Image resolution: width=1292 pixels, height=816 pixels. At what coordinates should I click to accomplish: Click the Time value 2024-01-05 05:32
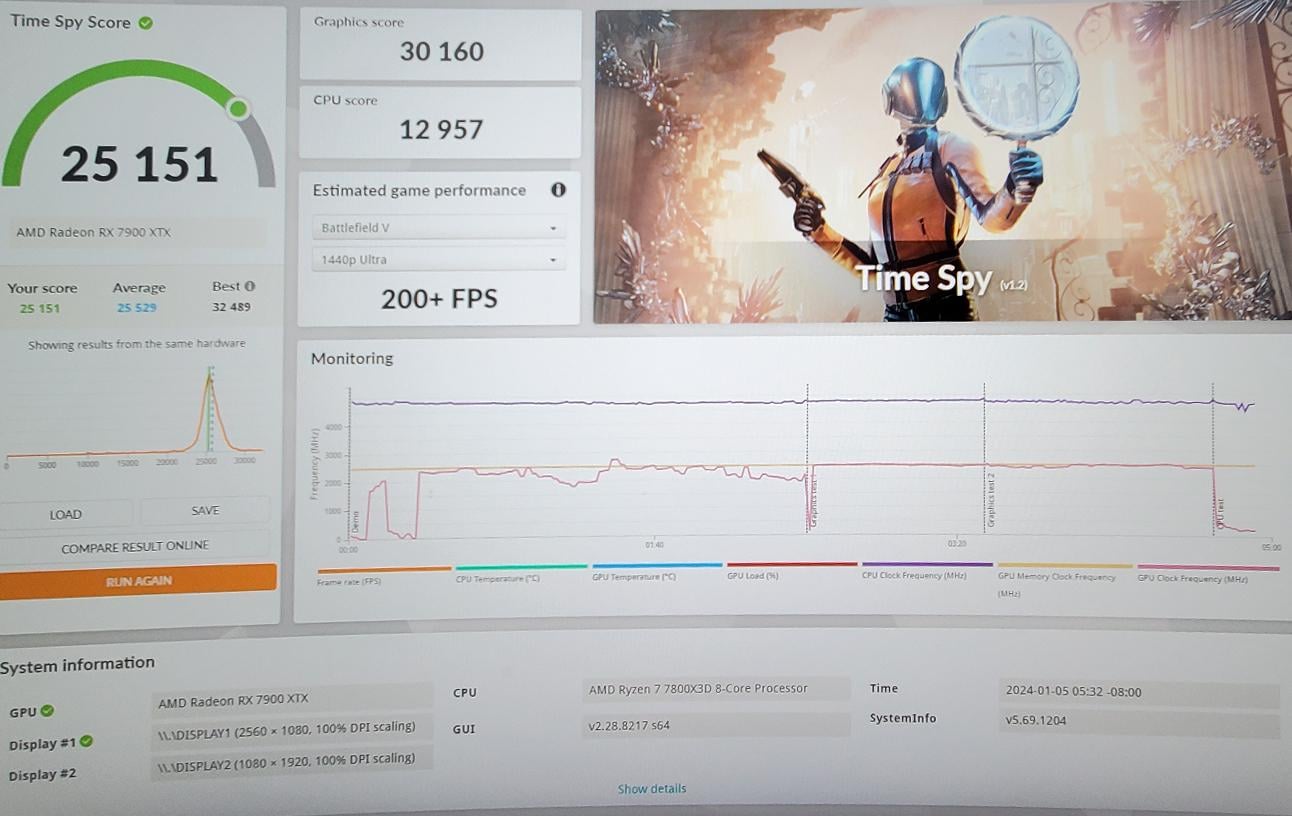[x=1139, y=692]
